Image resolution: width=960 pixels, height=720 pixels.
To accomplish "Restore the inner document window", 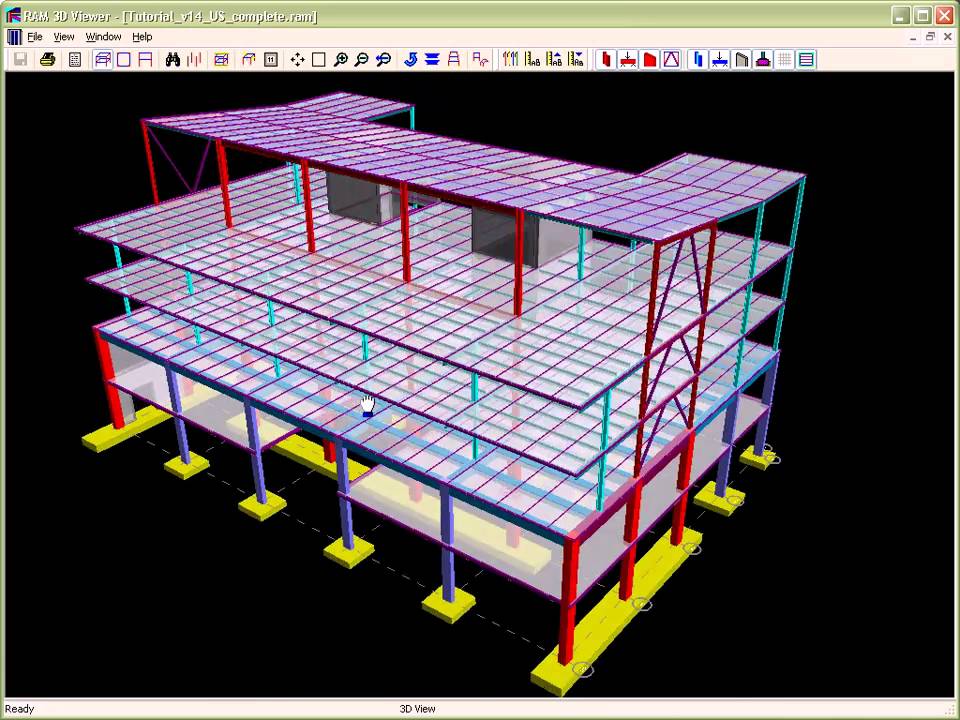I will pos(930,37).
